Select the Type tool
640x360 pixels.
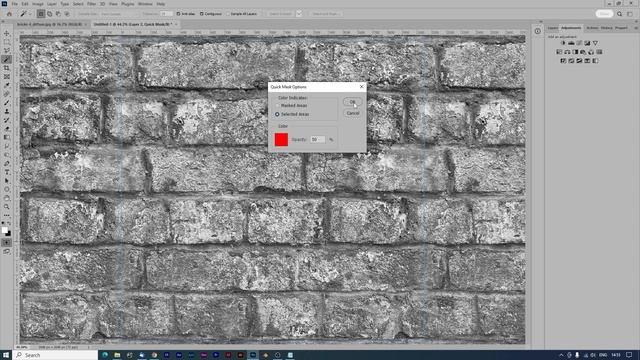(7, 172)
